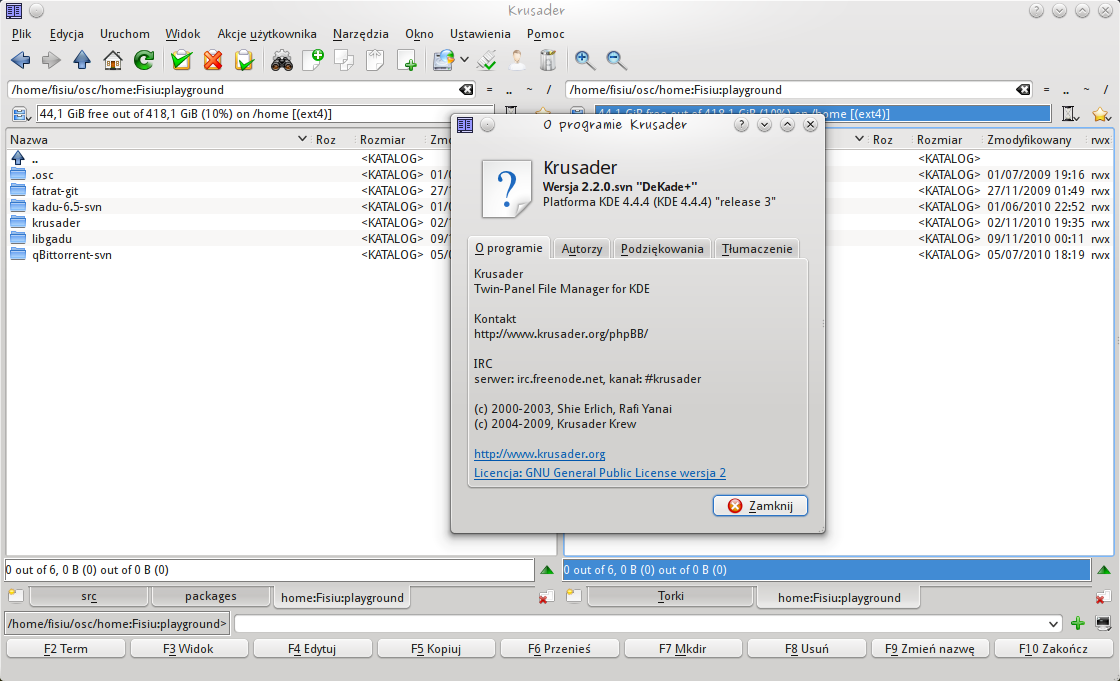Click the Zamknij button
The width and height of the screenshot is (1120, 681).
pos(760,505)
